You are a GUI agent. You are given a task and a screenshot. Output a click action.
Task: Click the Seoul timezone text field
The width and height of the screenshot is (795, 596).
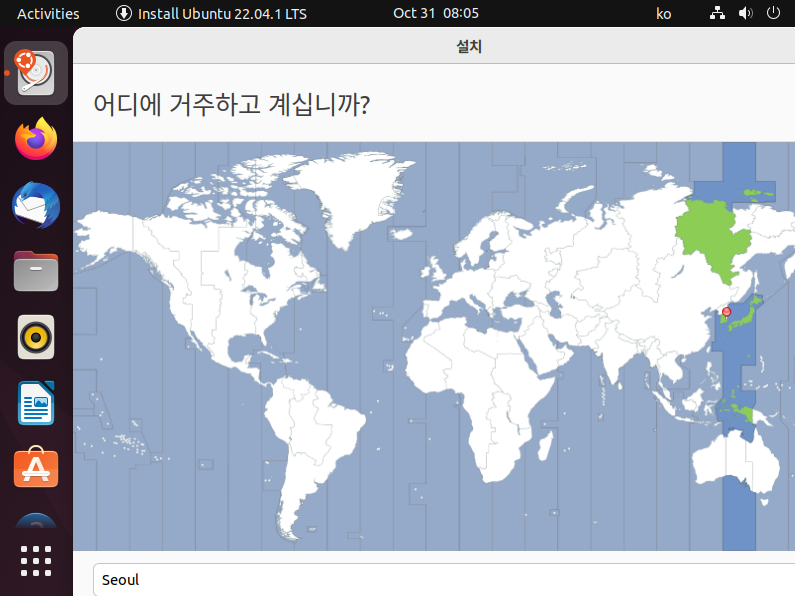click(444, 579)
